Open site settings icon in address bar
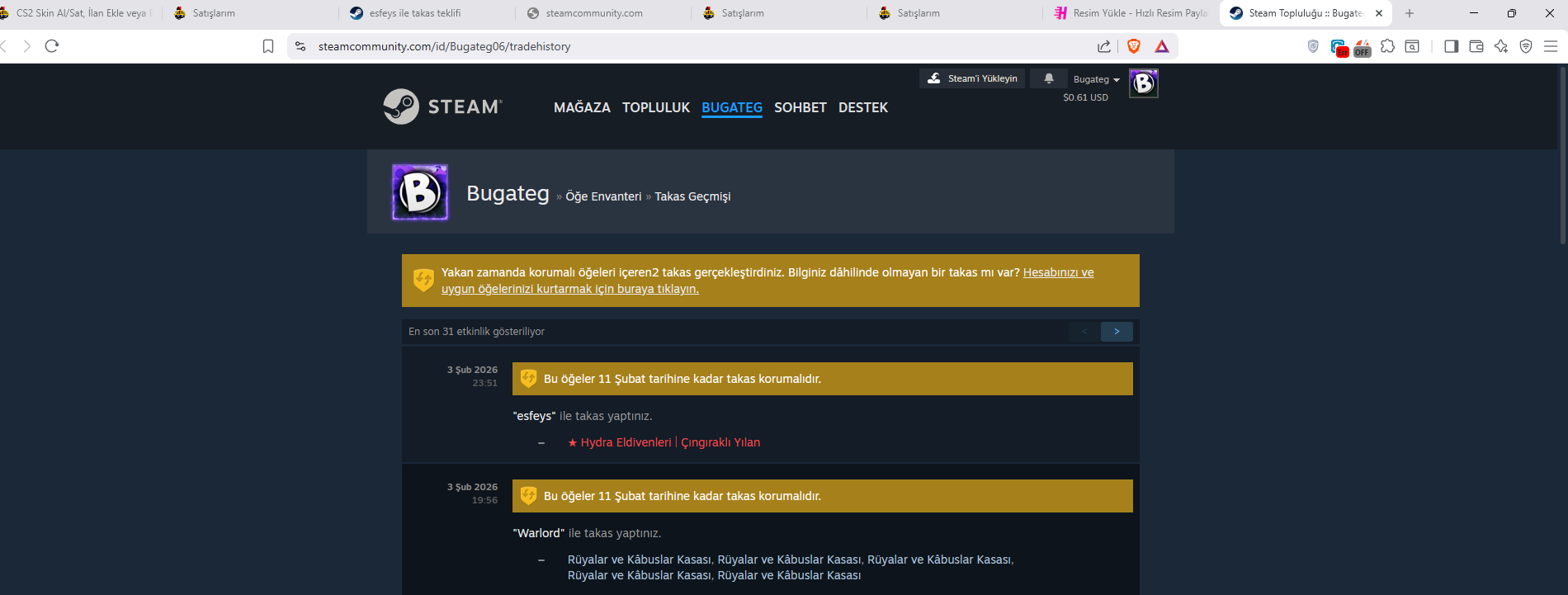The height and width of the screenshot is (595, 1568). click(x=300, y=46)
